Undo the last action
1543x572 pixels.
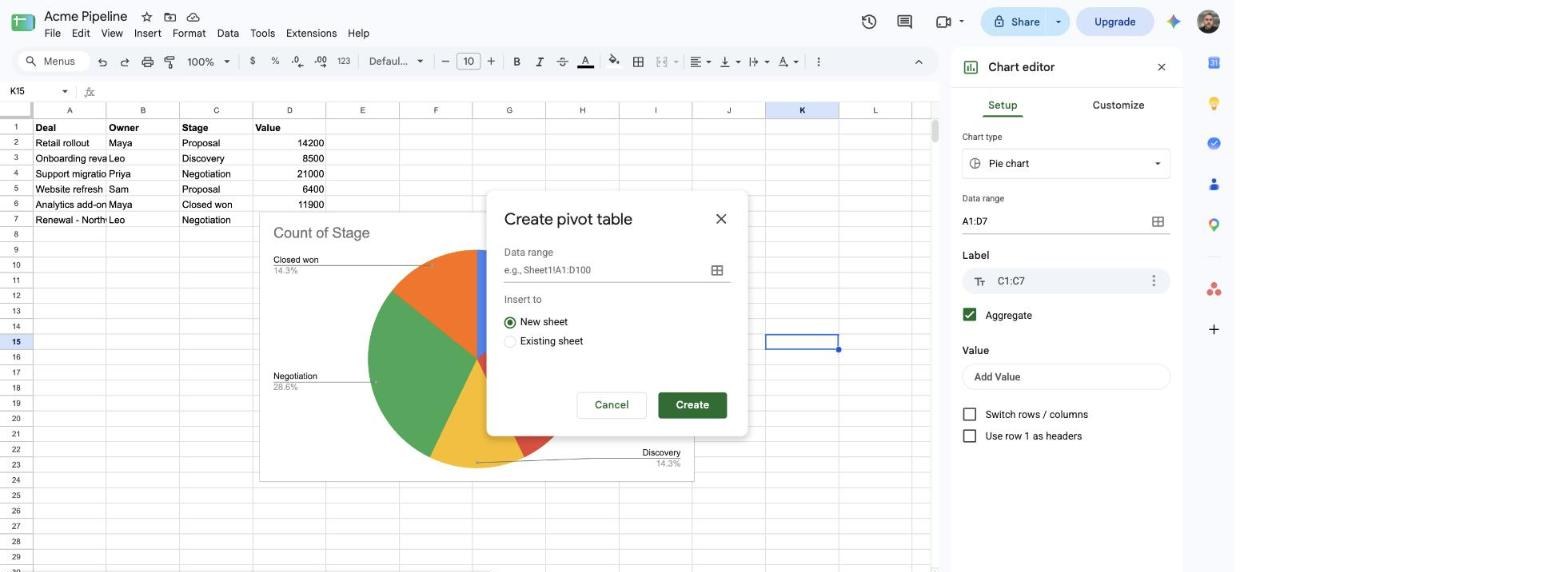[102, 62]
